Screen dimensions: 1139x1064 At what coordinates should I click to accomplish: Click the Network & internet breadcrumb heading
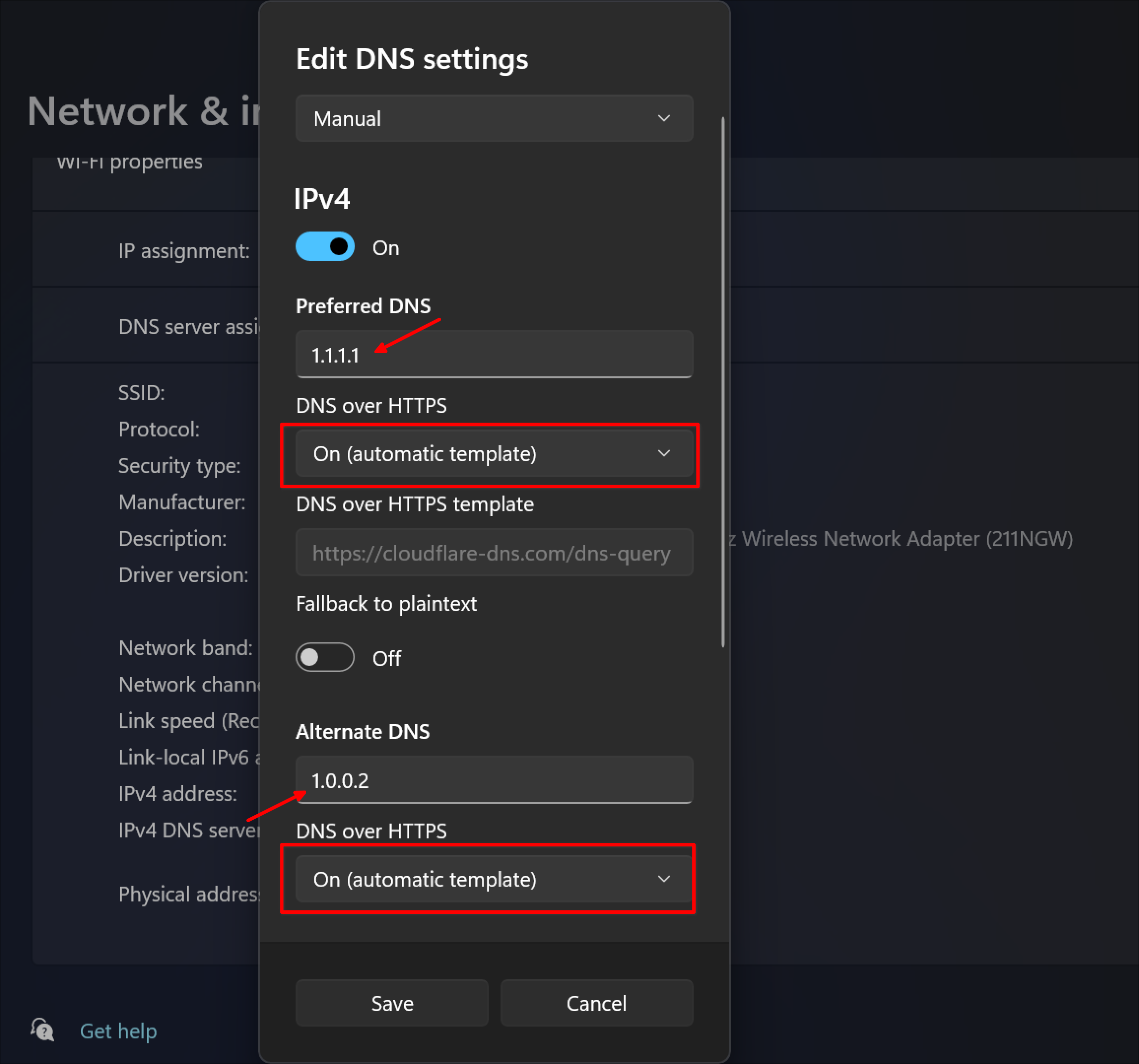click(143, 111)
